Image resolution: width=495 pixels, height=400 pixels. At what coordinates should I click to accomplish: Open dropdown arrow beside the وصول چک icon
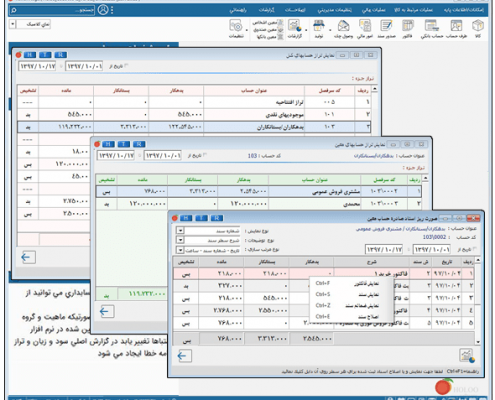[330, 30]
